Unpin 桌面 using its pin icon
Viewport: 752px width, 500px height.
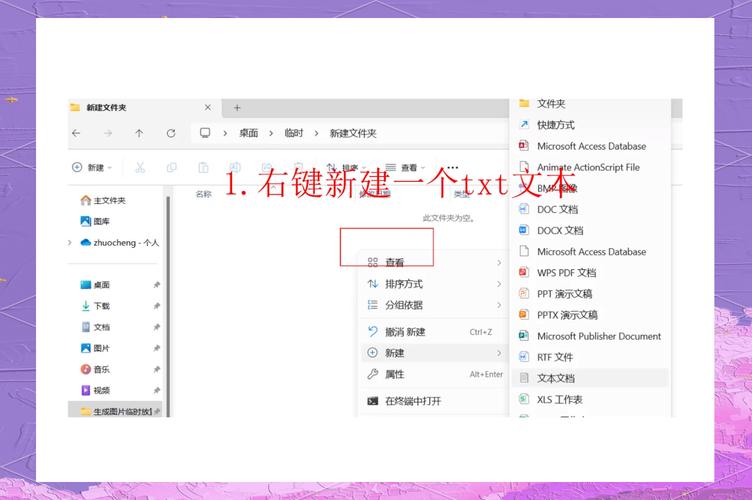156,285
